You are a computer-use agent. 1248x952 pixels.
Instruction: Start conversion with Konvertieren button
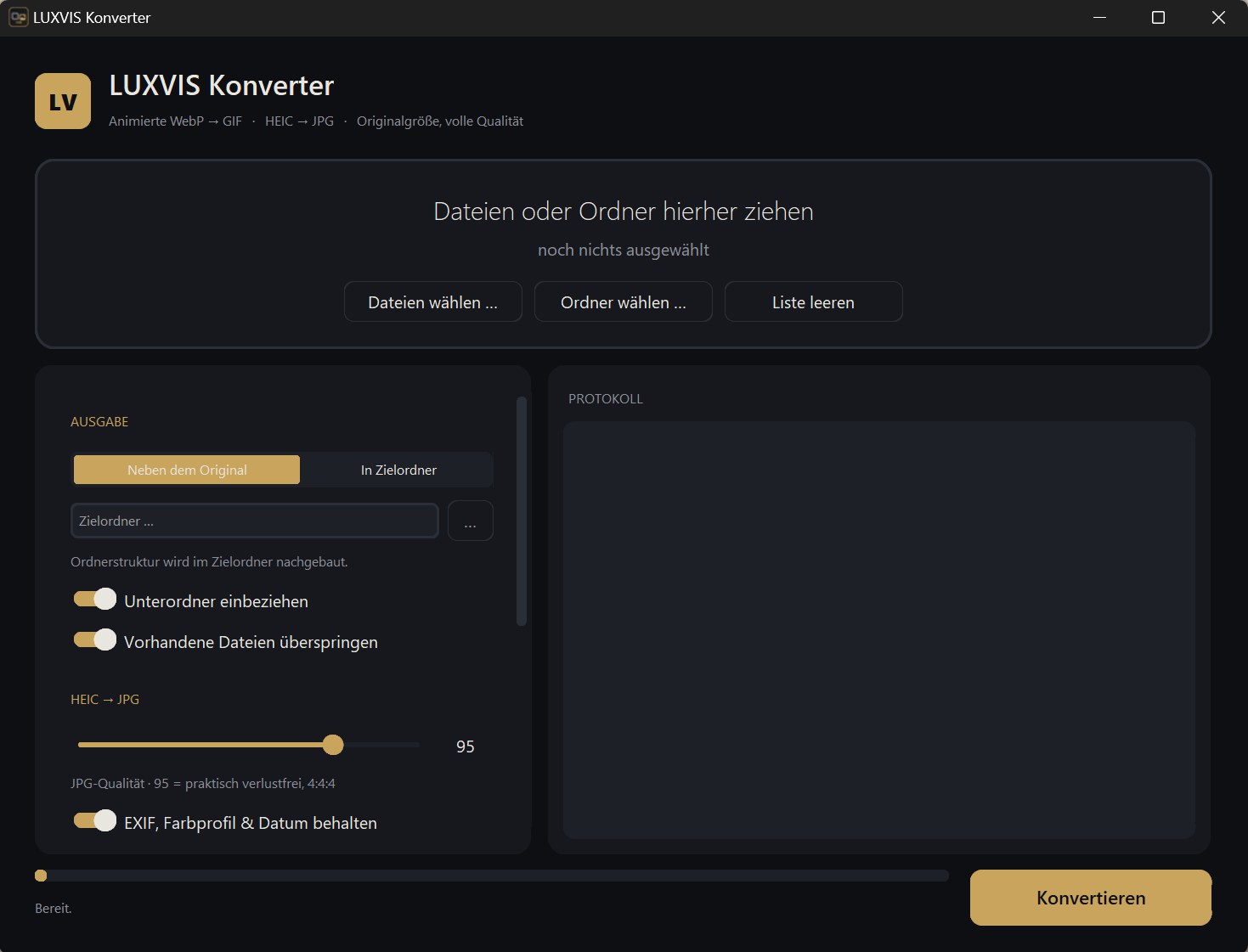[1091, 898]
